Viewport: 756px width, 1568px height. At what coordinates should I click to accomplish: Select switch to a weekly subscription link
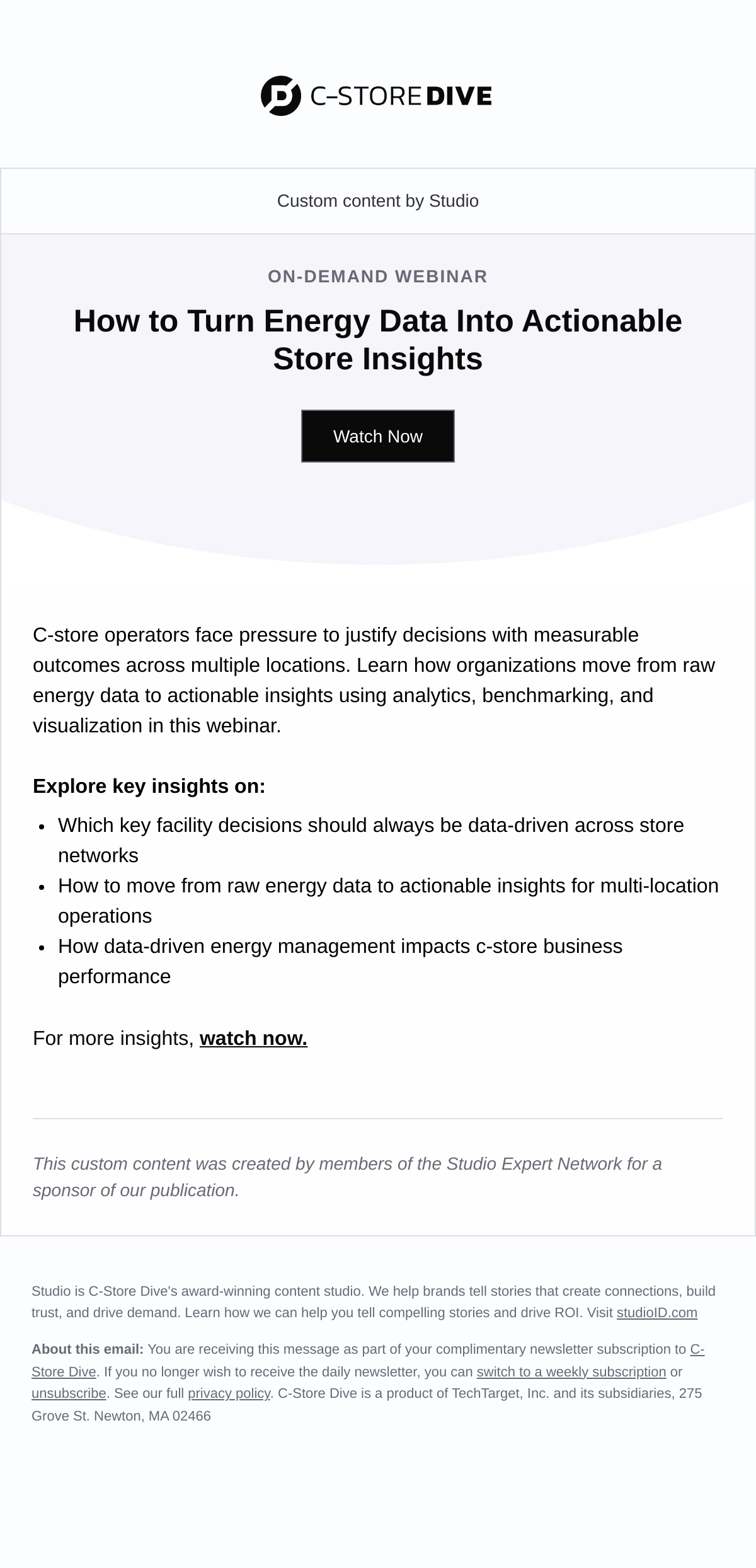[571, 1371]
